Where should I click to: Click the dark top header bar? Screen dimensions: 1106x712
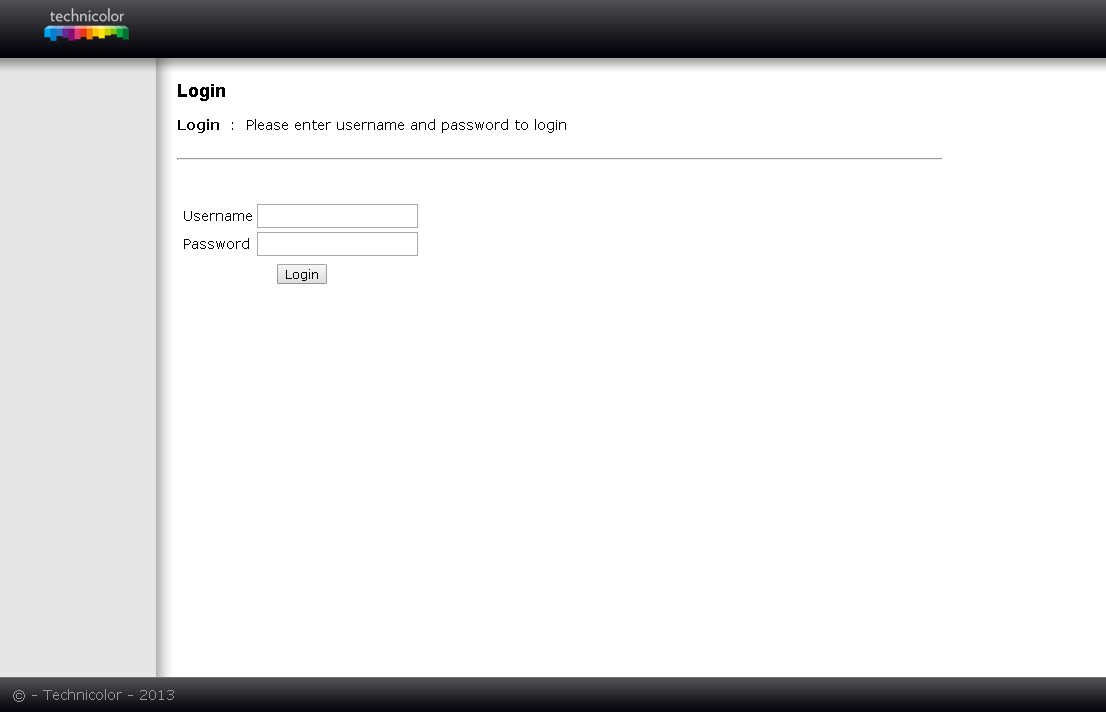[x=600, y=28]
